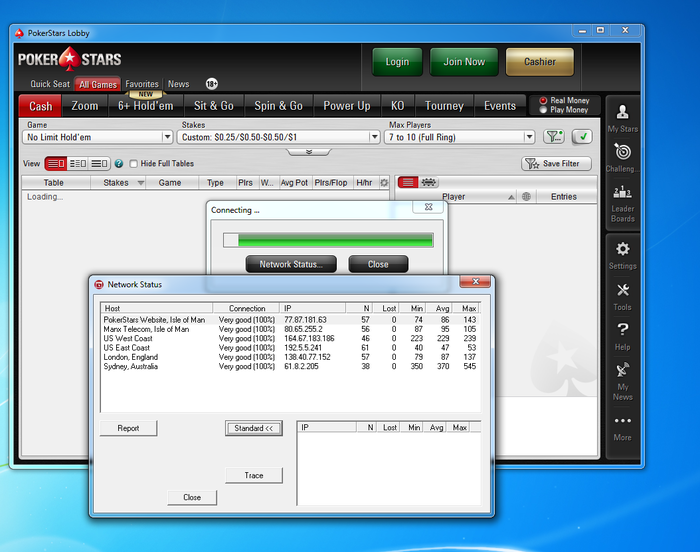Toggle the Hide Full Tables checkbox
Image resolution: width=700 pixels, height=552 pixels.
pos(133,164)
